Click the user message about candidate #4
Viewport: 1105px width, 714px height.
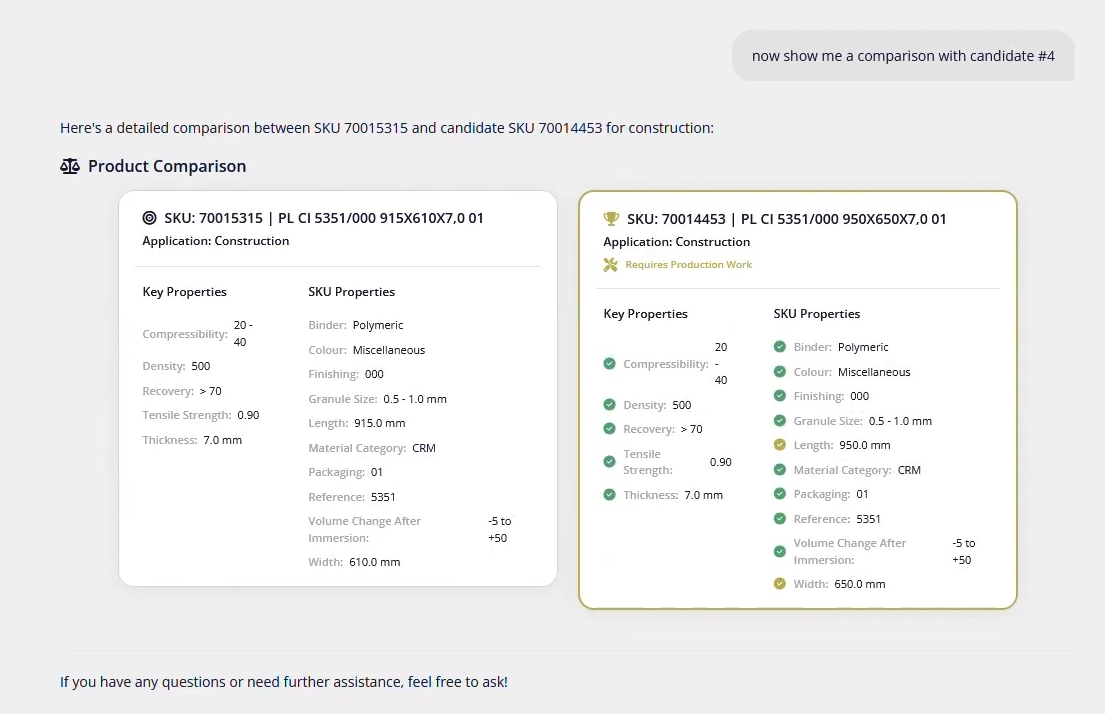[903, 56]
